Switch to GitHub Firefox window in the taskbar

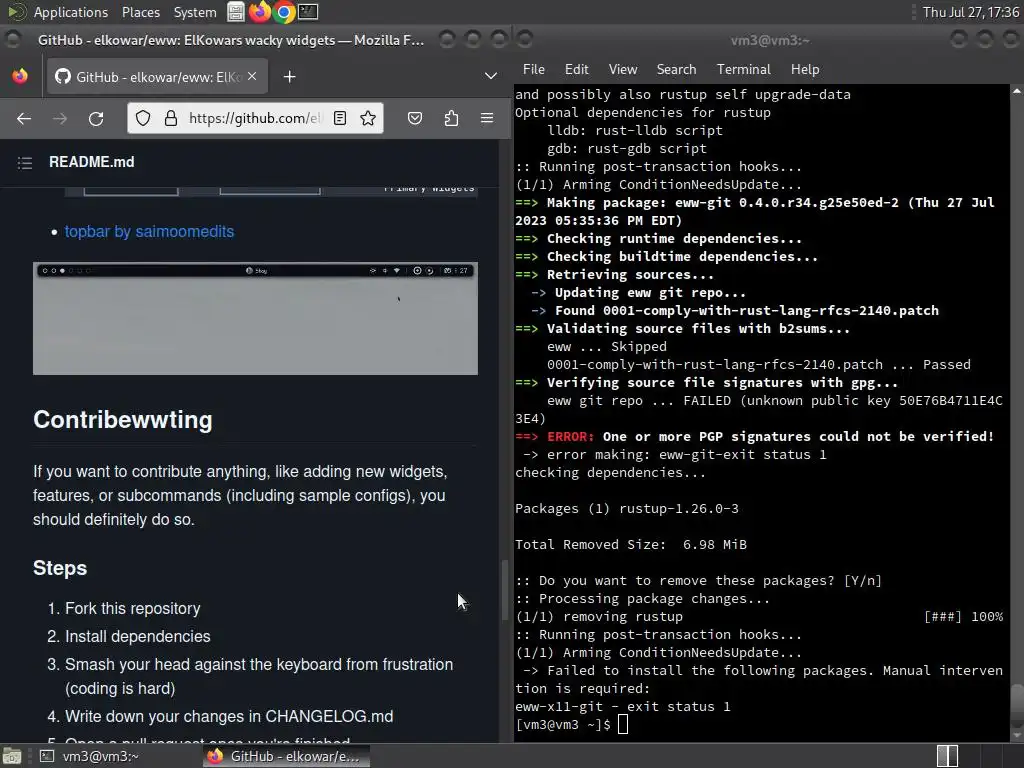(x=285, y=756)
